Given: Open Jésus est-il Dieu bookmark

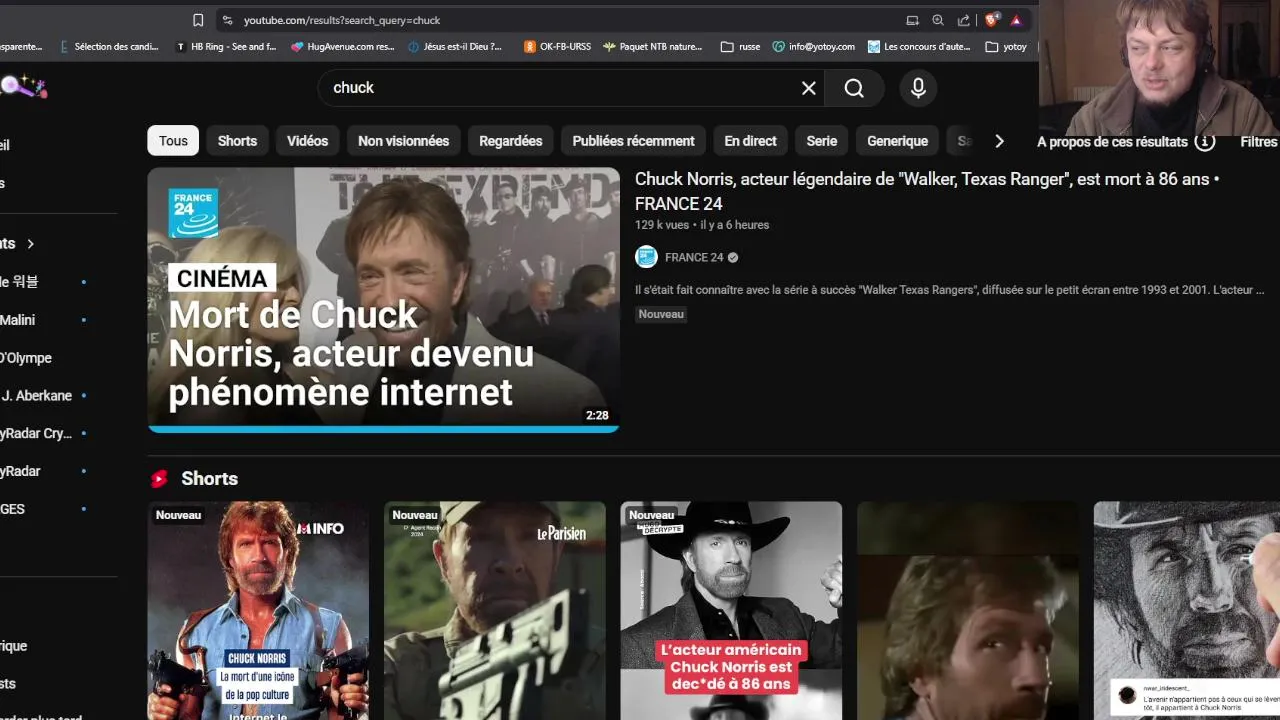Looking at the screenshot, I should [x=455, y=46].
